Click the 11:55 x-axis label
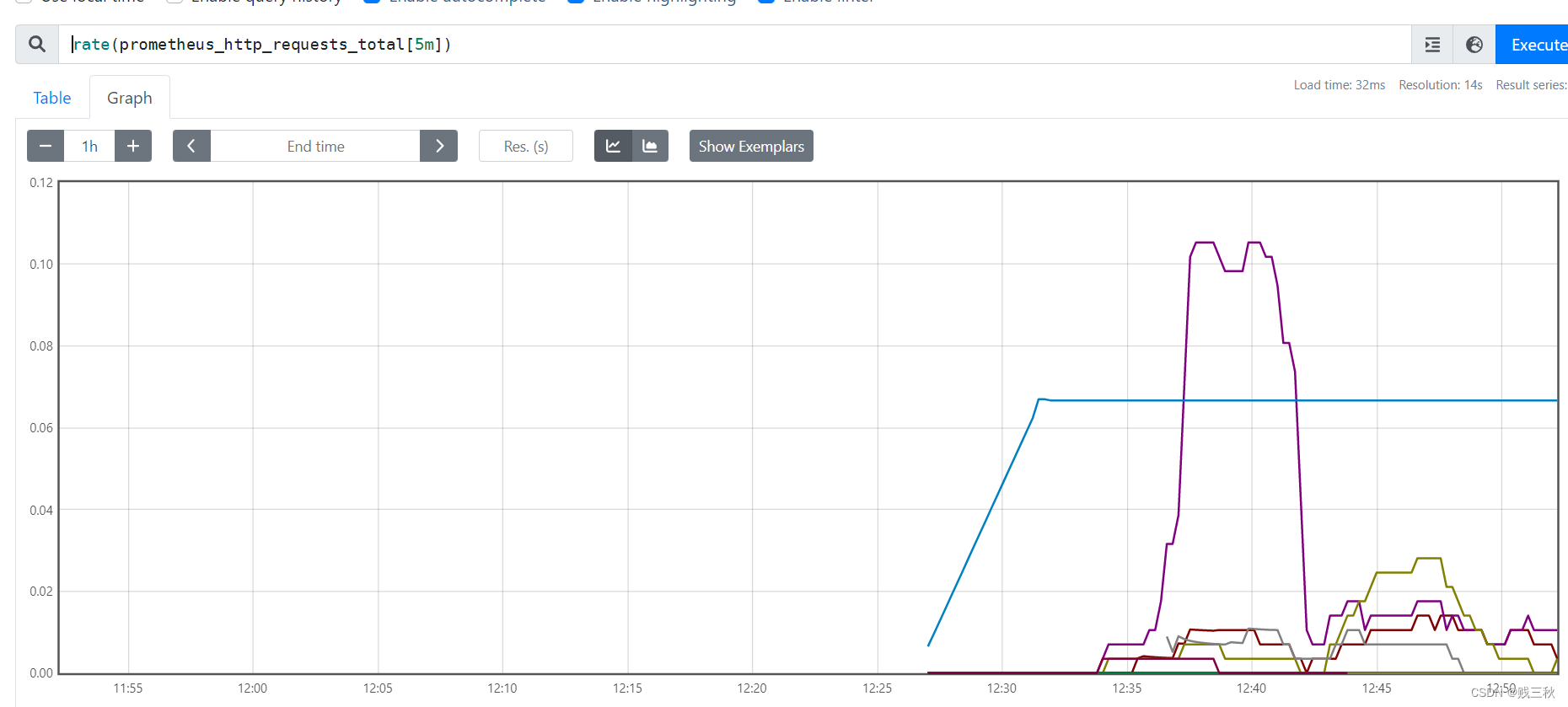 [x=128, y=688]
